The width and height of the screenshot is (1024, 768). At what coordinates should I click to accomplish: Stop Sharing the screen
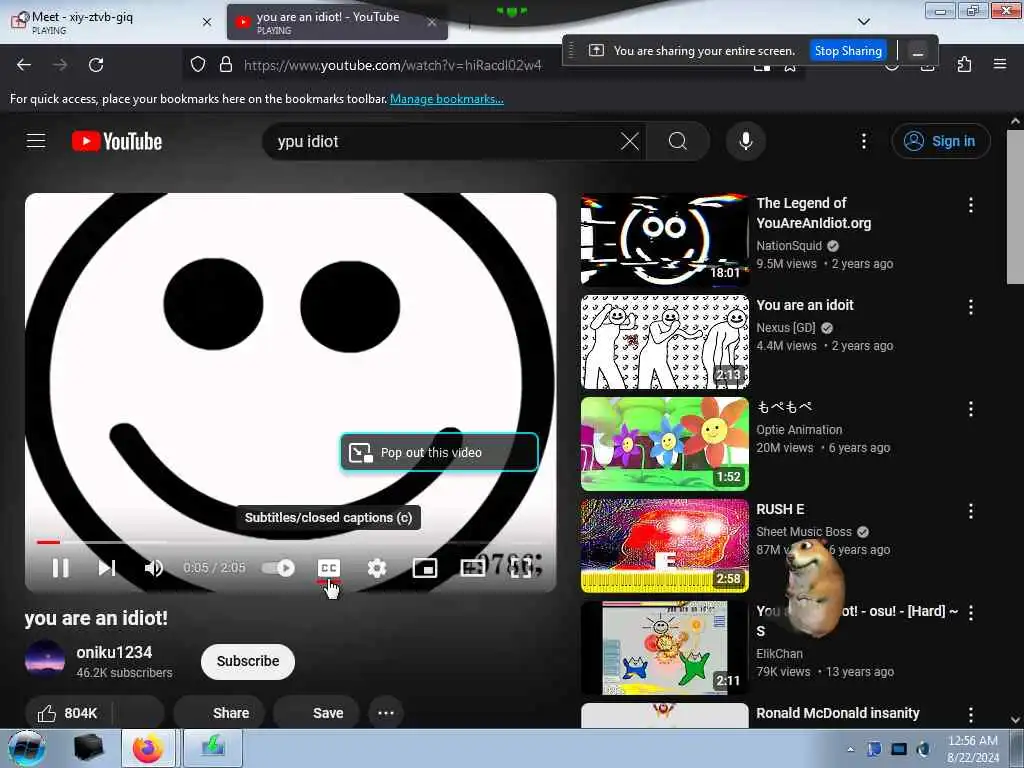click(x=848, y=50)
